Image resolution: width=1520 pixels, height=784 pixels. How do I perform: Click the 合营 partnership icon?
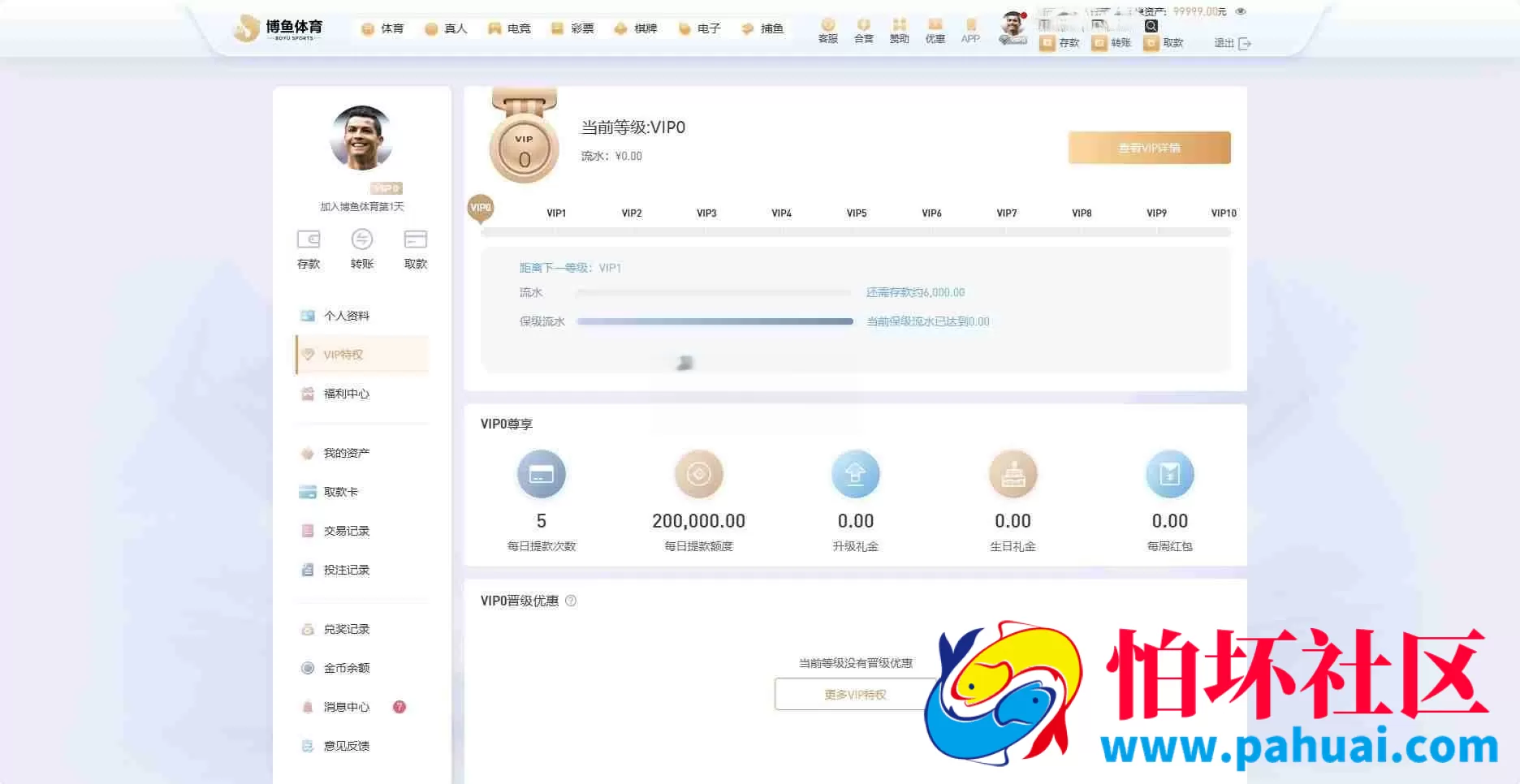(x=863, y=30)
